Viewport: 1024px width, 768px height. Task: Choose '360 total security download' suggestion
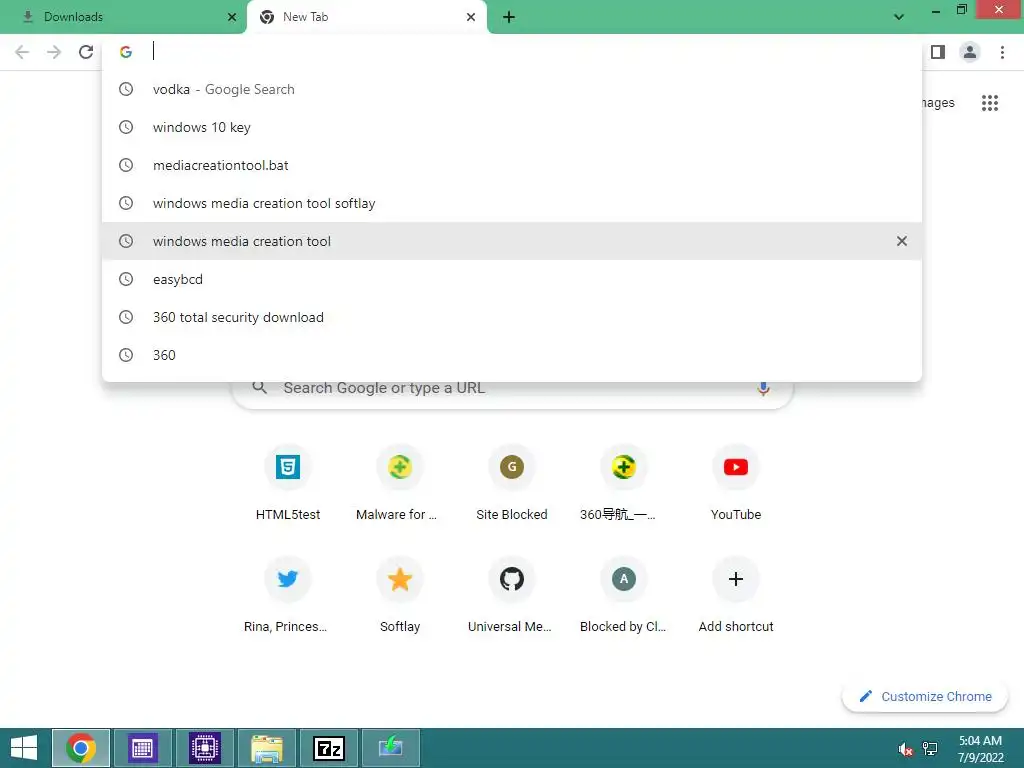[512, 317]
